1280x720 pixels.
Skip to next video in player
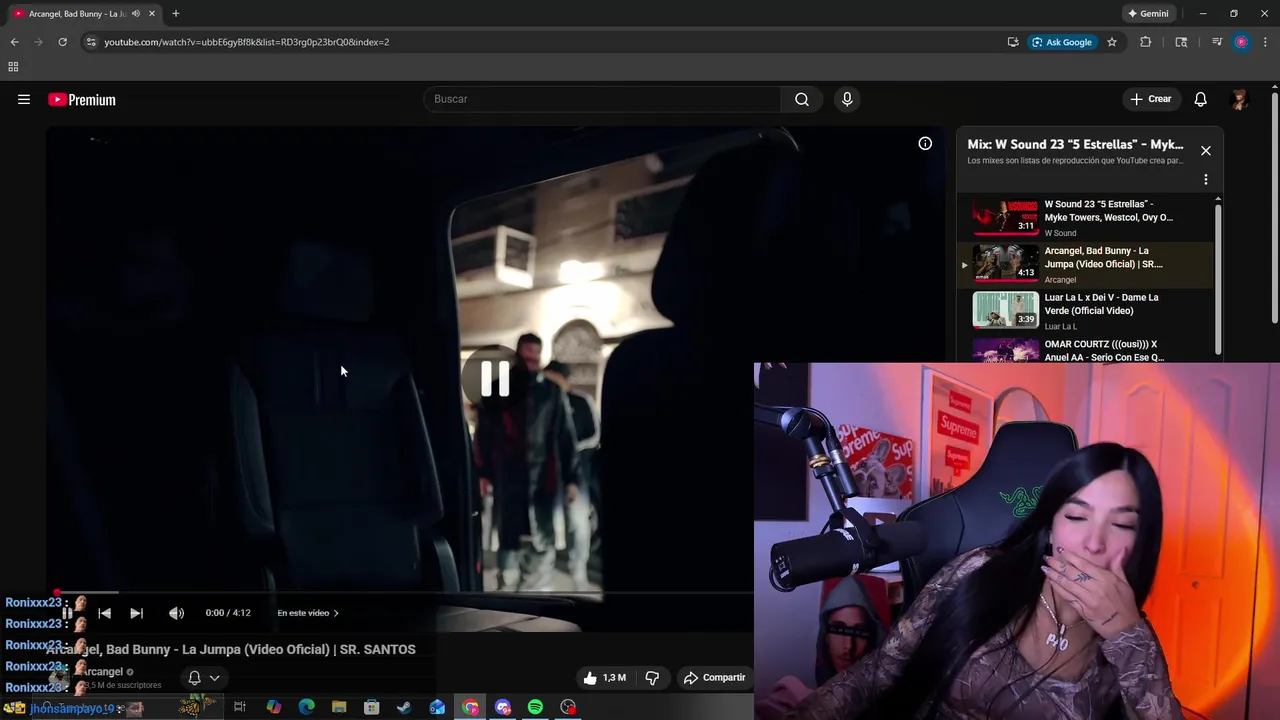(x=136, y=613)
